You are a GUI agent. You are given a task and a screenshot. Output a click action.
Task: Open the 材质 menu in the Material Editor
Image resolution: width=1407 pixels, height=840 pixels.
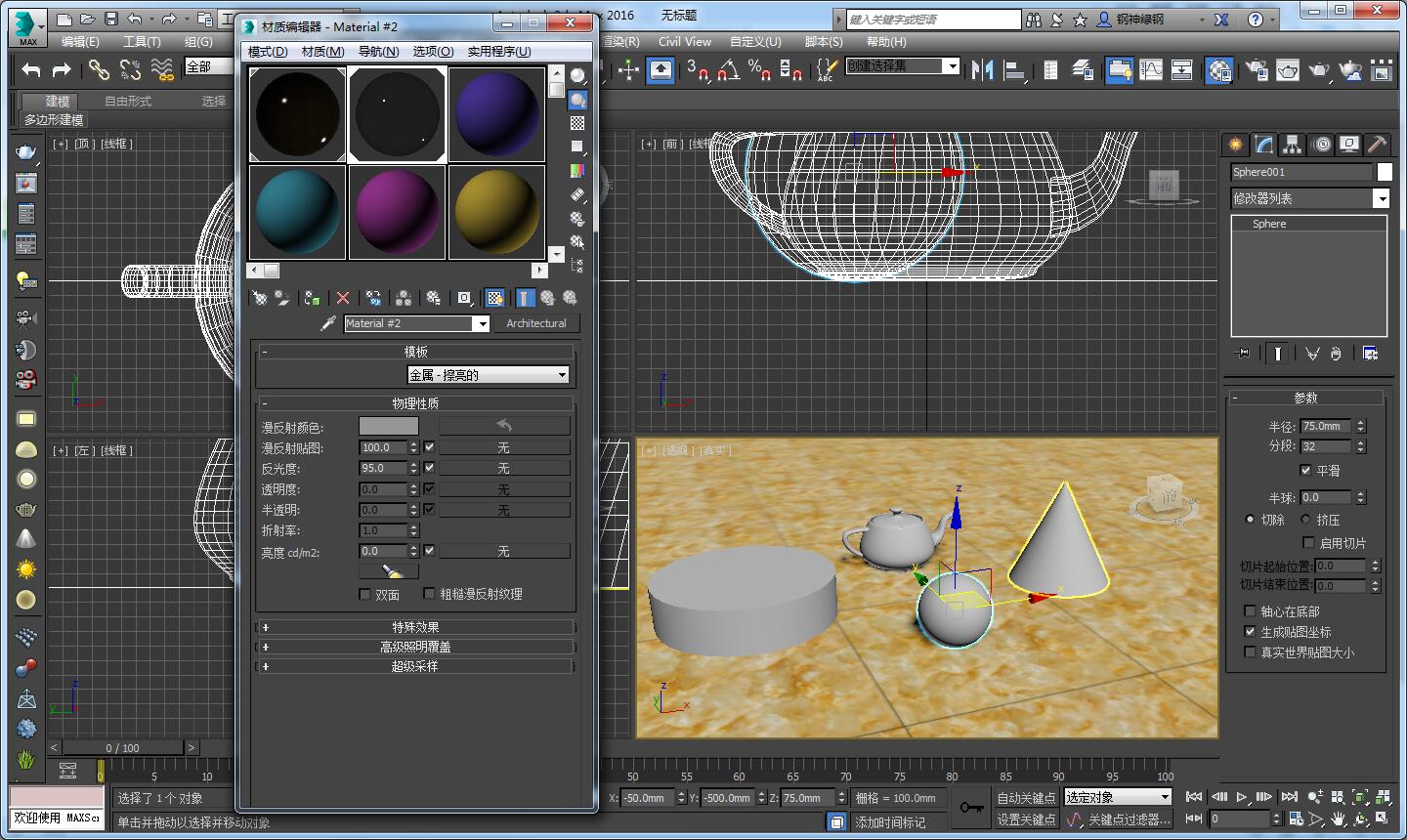point(322,51)
